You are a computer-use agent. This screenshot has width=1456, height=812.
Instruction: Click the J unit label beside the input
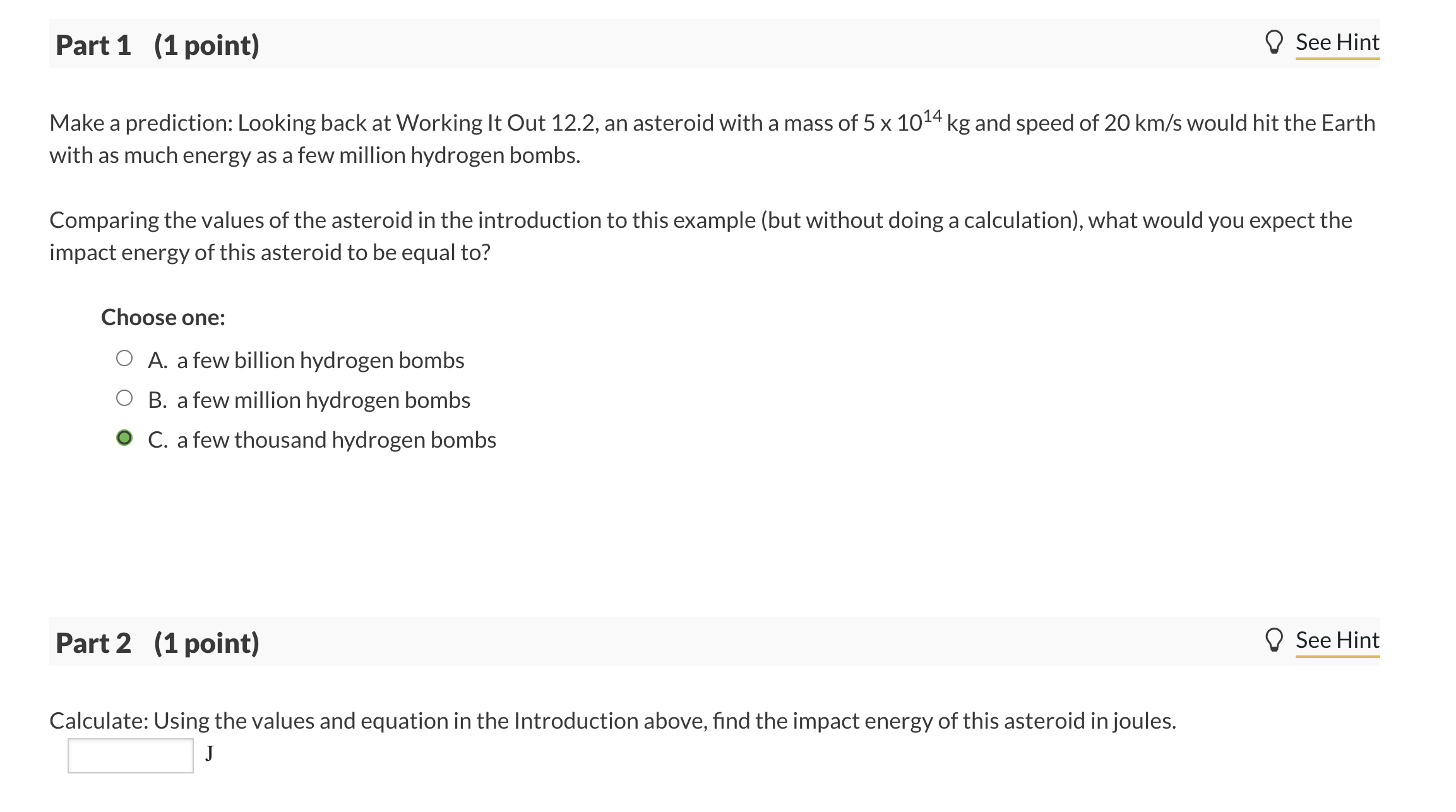tap(208, 753)
